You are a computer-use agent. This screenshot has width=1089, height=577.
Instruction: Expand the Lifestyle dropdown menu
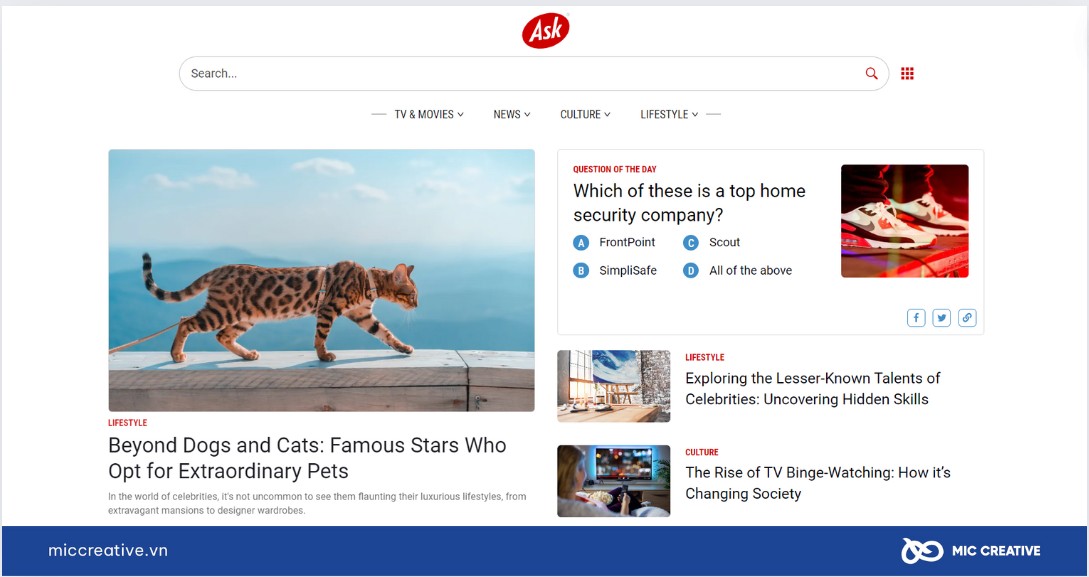670,115
